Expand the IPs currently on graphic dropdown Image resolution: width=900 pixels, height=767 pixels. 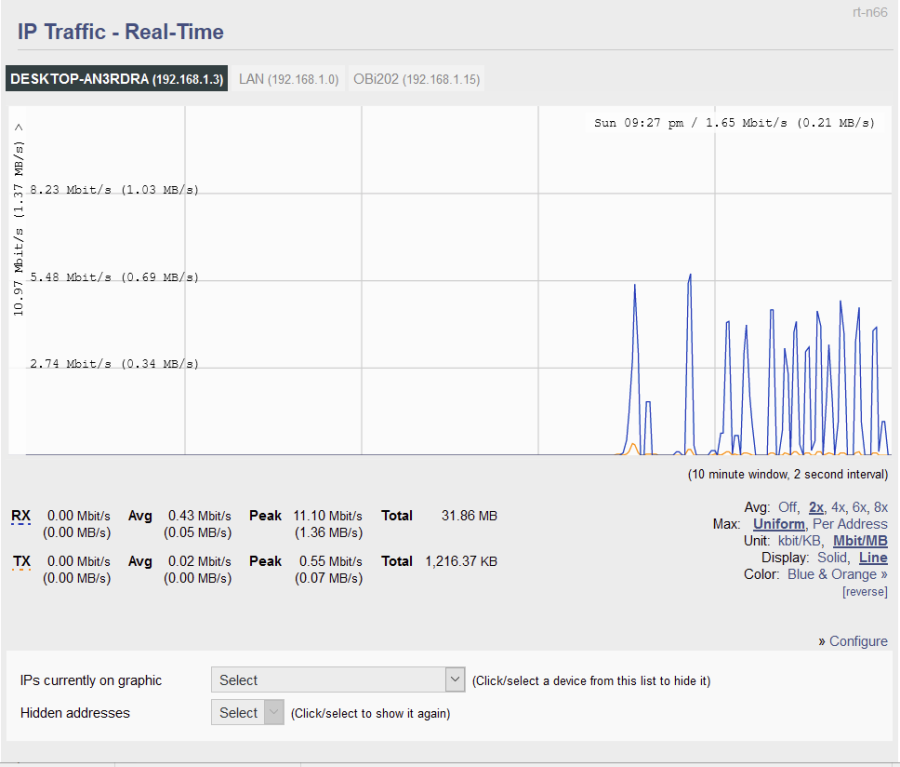click(x=338, y=680)
